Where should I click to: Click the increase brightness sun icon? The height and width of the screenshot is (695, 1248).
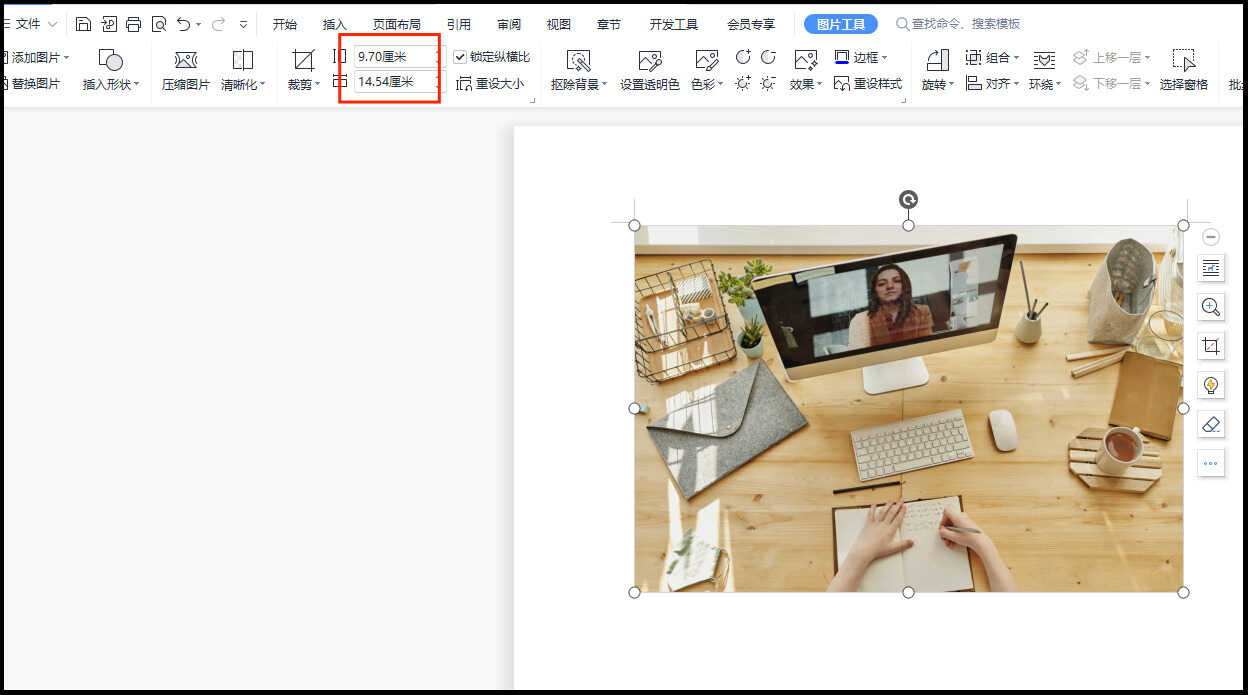[743, 83]
